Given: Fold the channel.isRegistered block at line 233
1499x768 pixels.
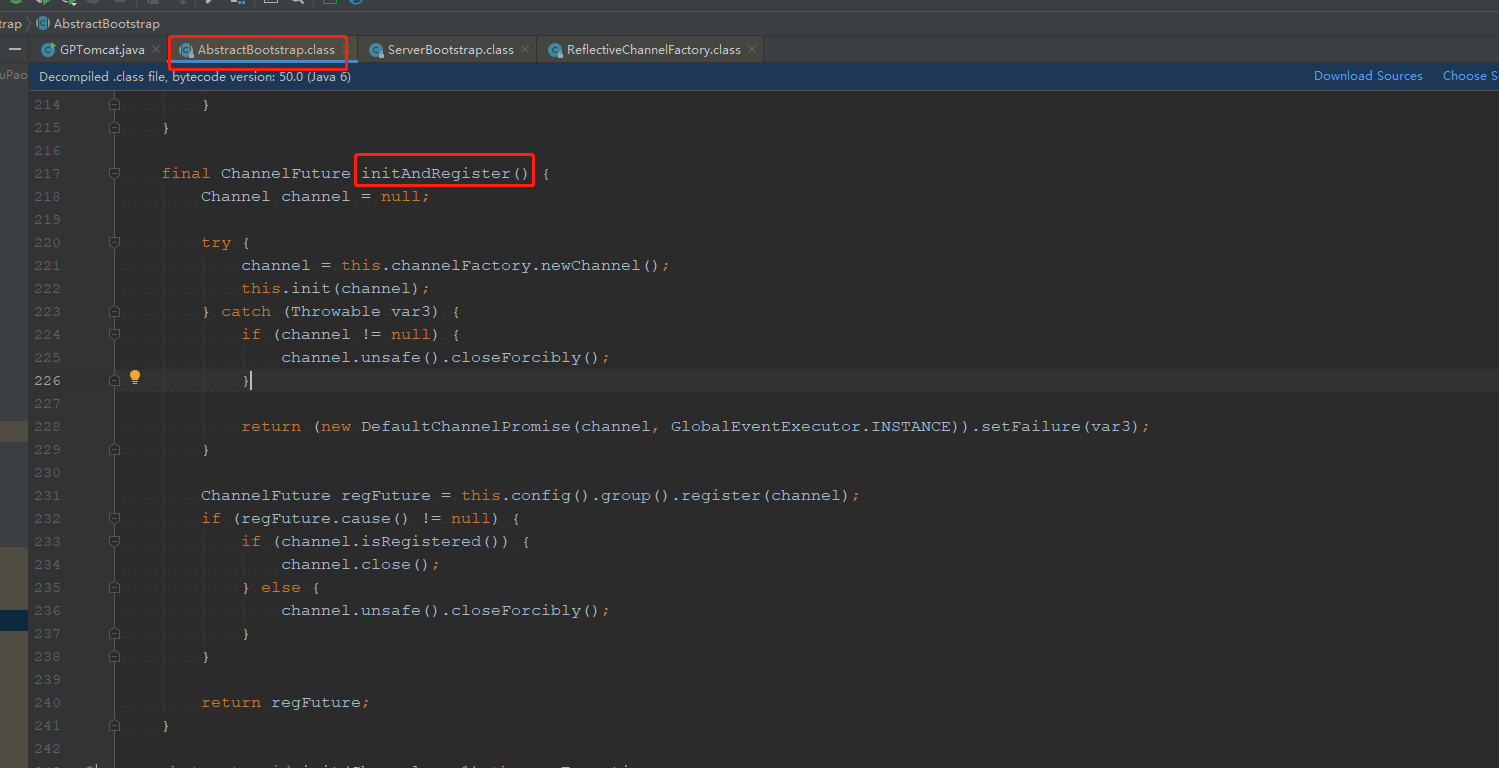Looking at the screenshot, I should [x=114, y=542].
